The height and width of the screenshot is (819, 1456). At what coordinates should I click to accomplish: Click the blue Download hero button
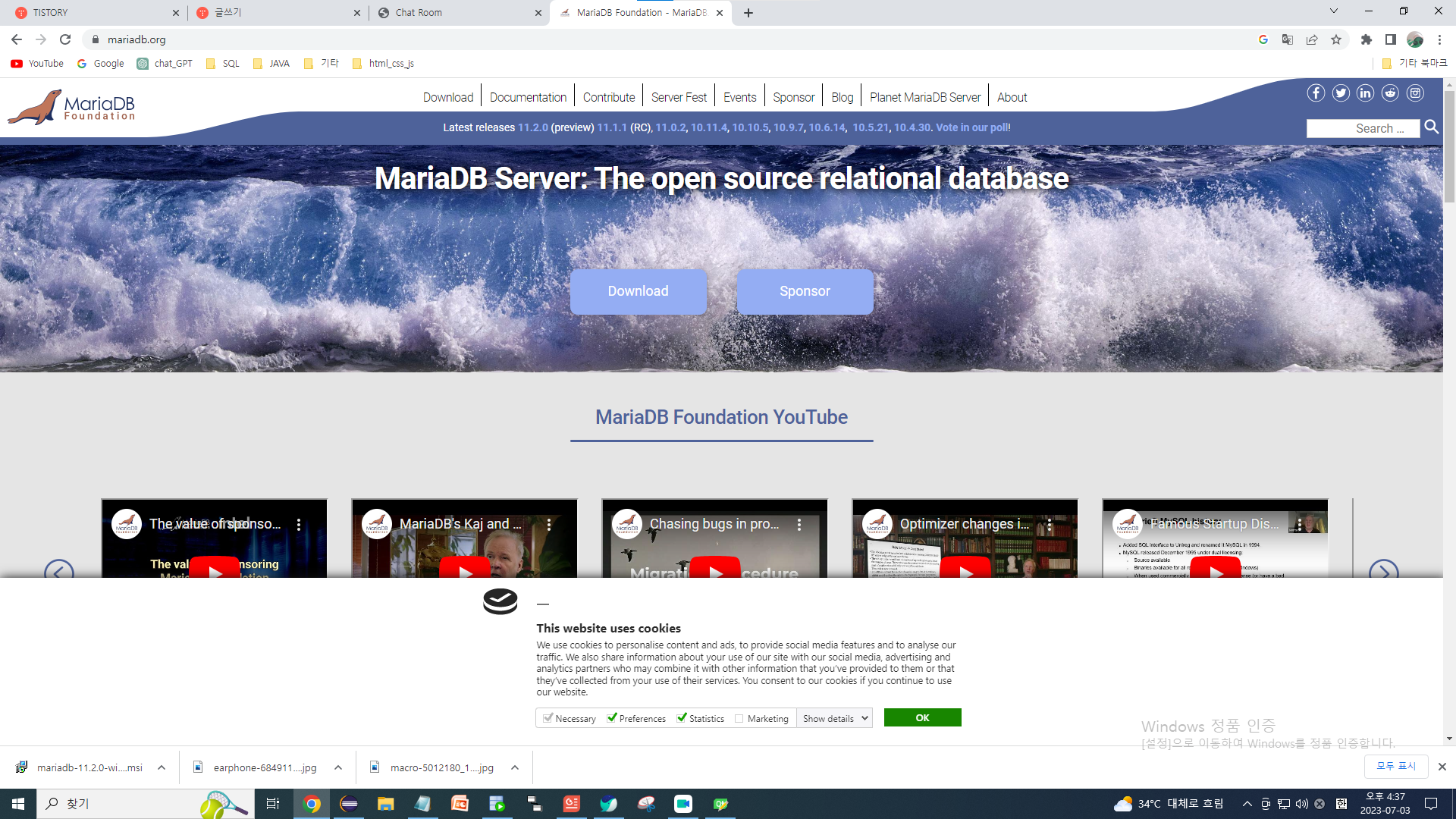click(638, 291)
